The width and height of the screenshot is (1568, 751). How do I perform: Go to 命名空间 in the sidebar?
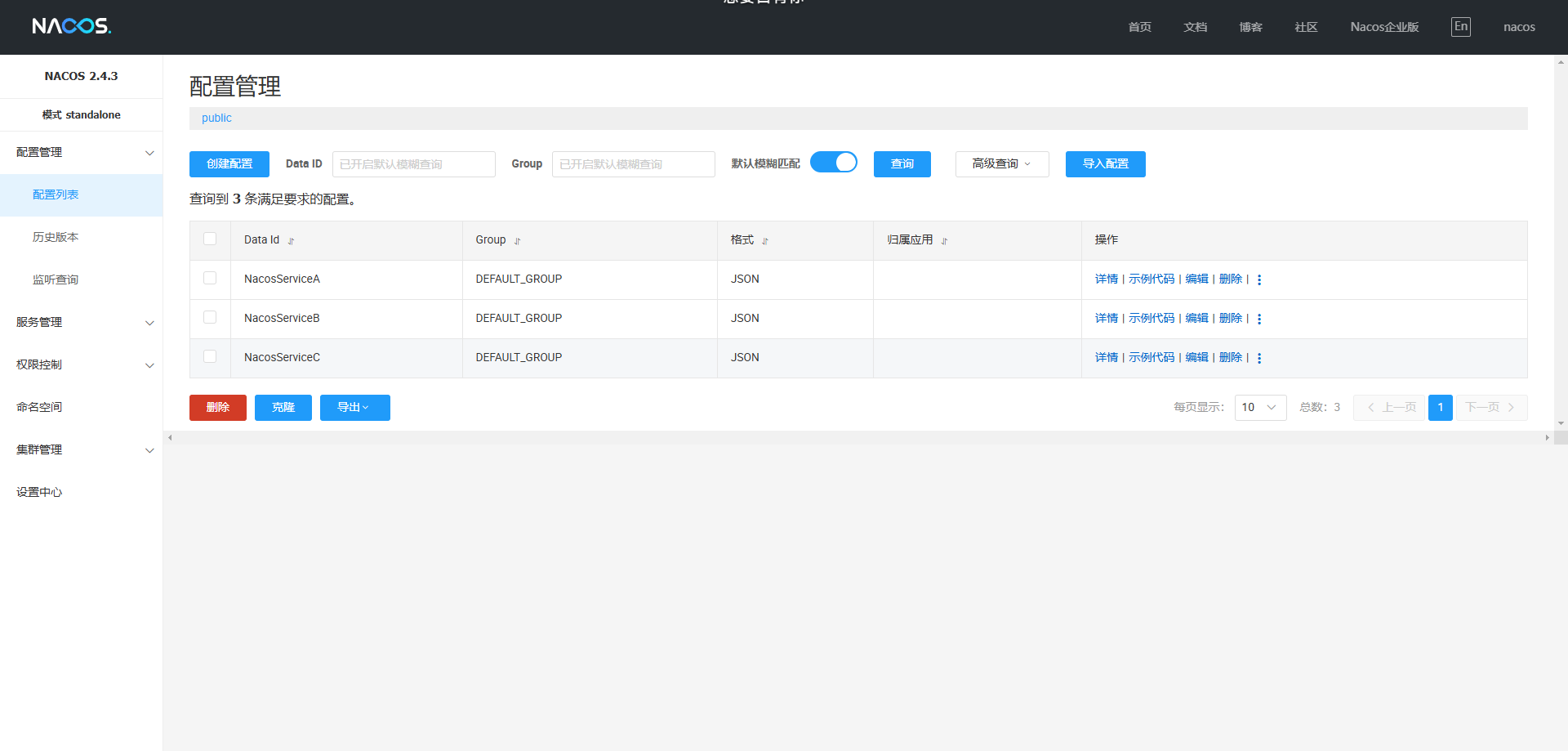(82, 408)
